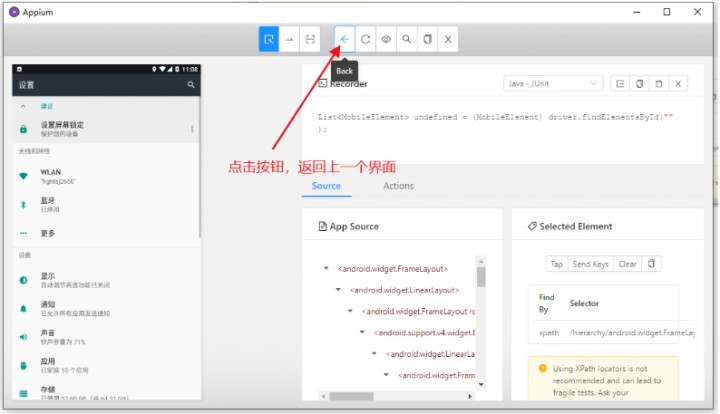This screenshot has height=414, width=720.
Task: Collapse the second-level FrameLayout node arrow
Action: tap(350, 311)
